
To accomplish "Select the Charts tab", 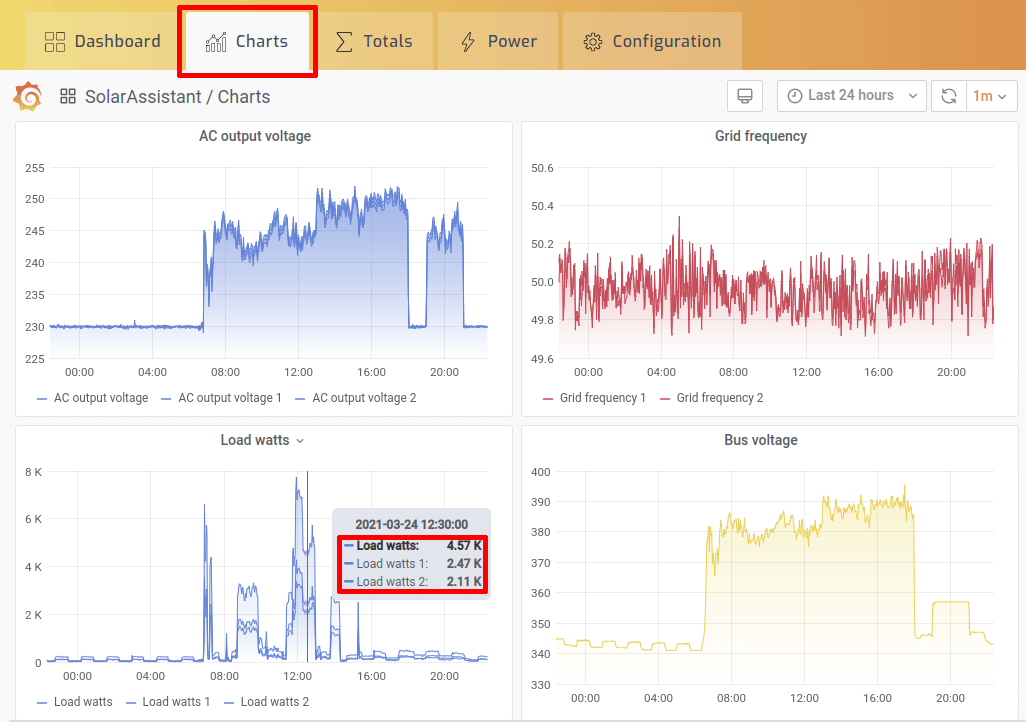I will pos(247,41).
